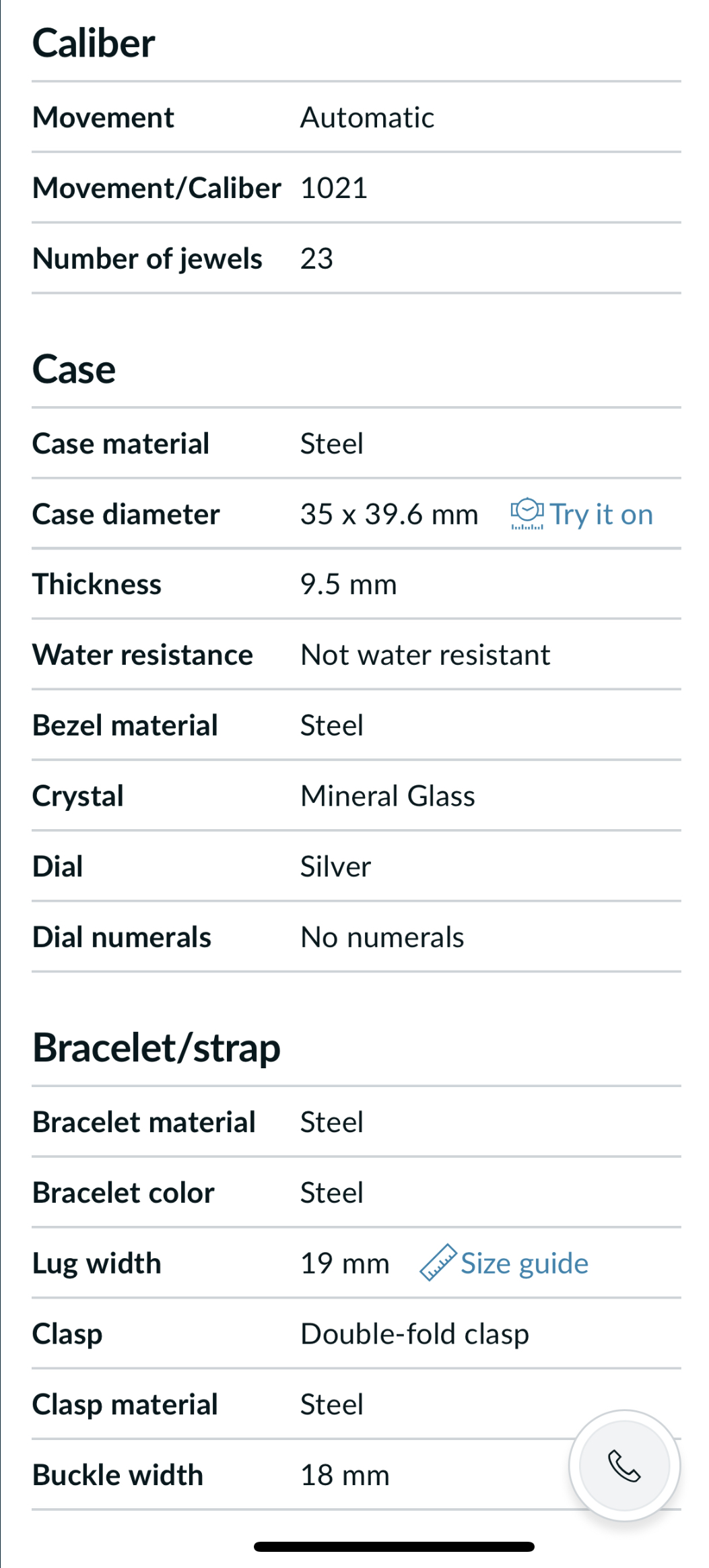Select the Not water resistant text
This screenshot has height=1568, width=709.
point(425,655)
